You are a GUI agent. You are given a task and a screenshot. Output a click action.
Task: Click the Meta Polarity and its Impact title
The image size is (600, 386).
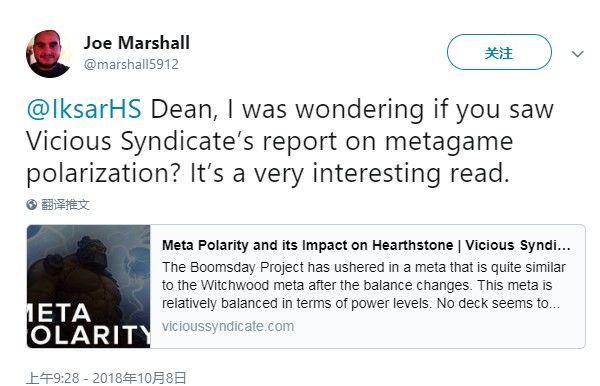(366, 245)
